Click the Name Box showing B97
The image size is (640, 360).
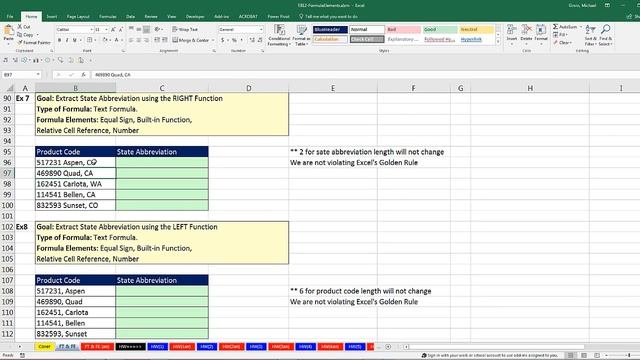21,75
